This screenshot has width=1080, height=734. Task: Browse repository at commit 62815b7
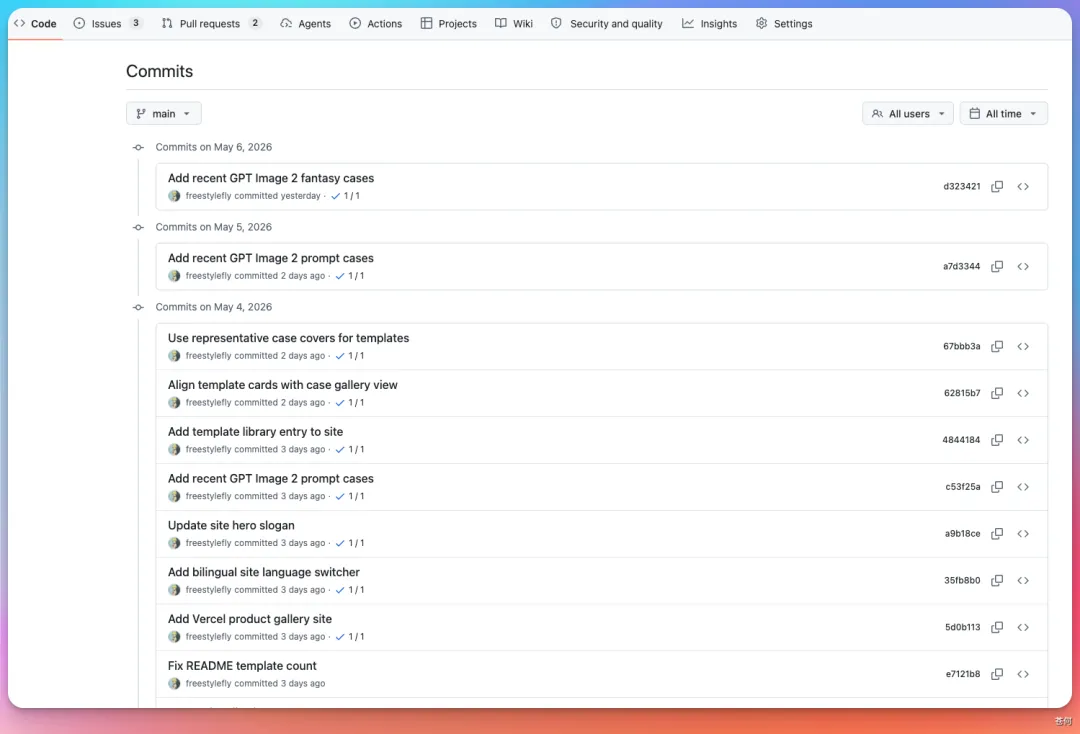click(x=1023, y=393)
